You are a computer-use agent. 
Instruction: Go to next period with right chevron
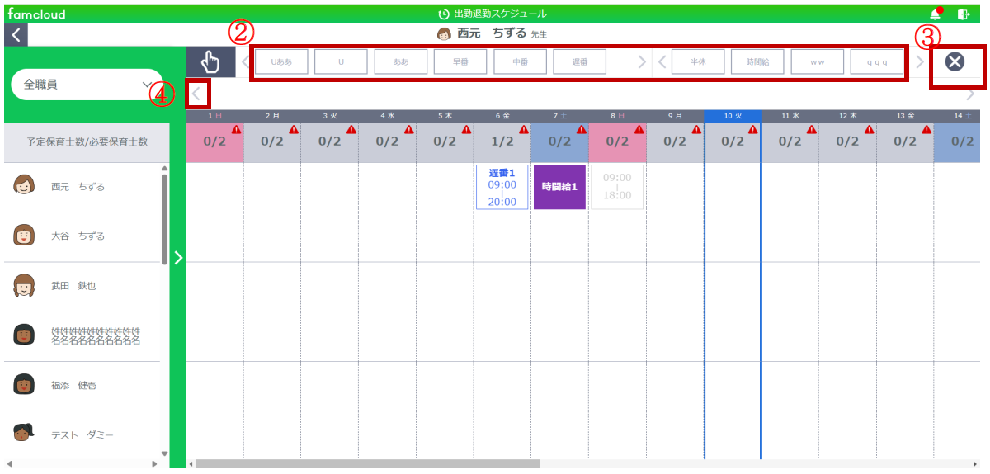click(x=970, y=94)
